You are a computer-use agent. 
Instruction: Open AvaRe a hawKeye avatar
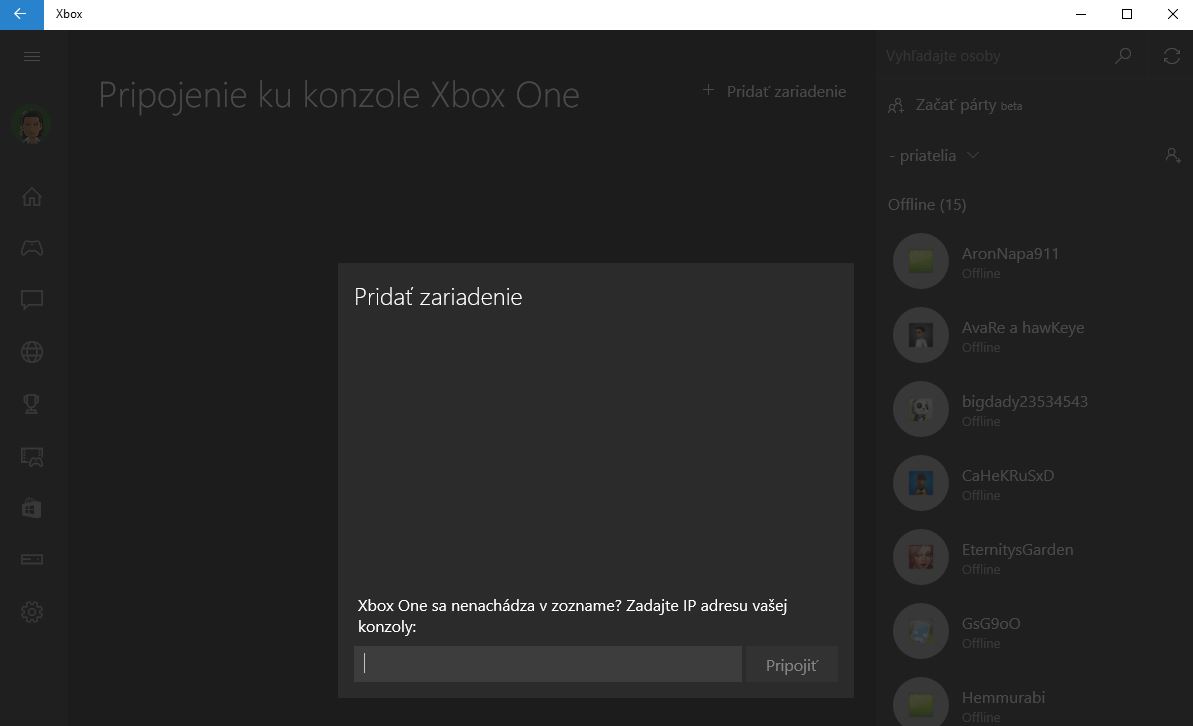coord(921,335)
